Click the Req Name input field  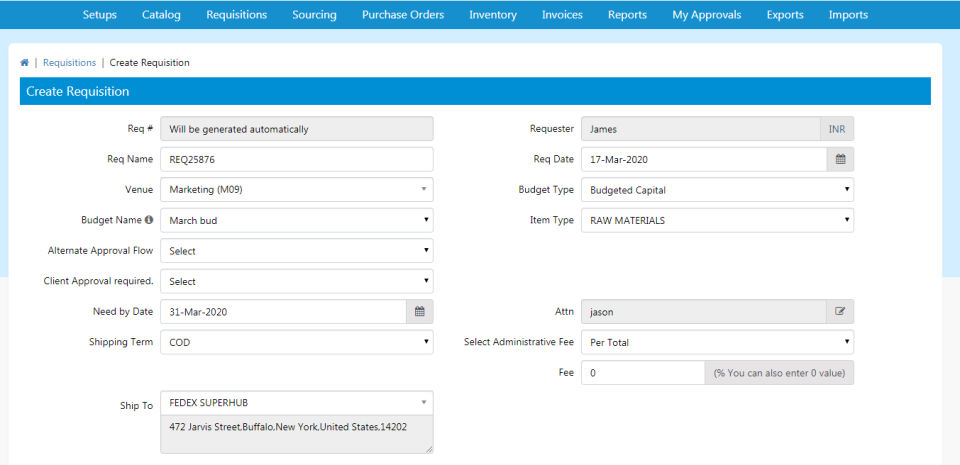pyautogui.click(x=296, y=159)
